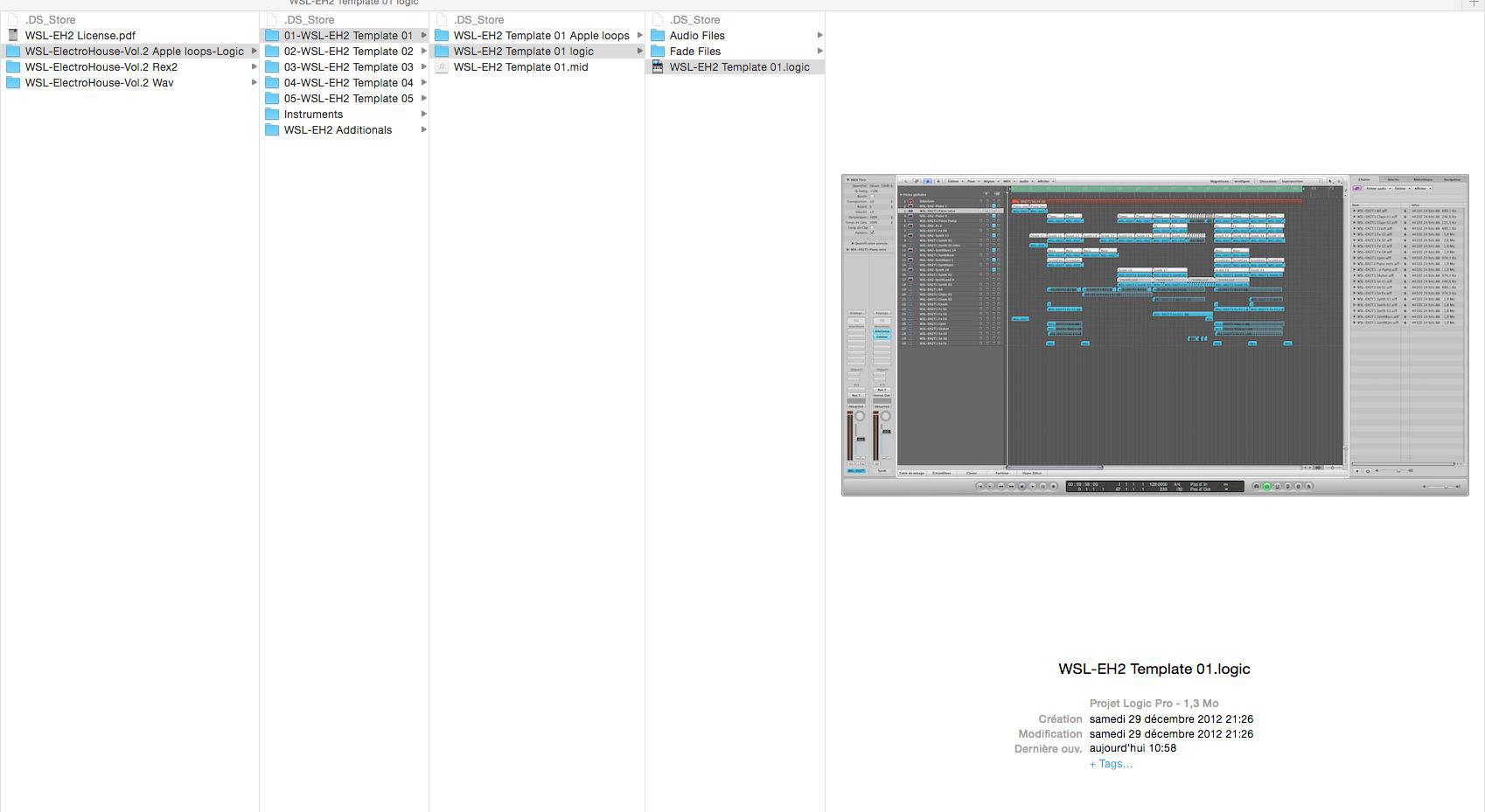
Task: Select the 'Audio Files' folder name
Action: [697, 36]
